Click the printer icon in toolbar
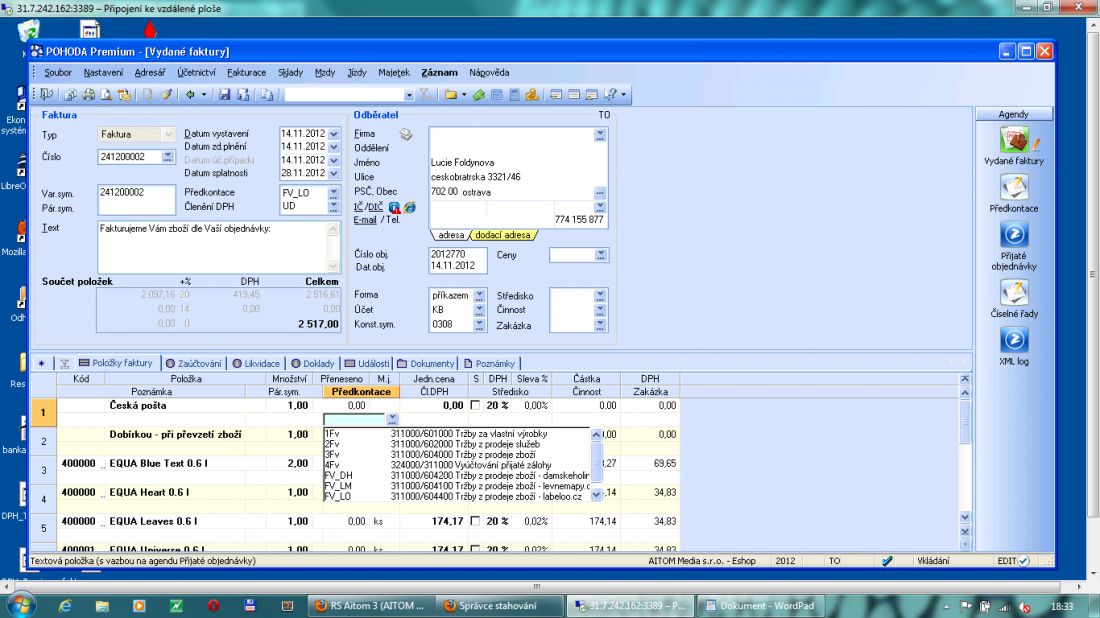This screenshot has width=1100, height=618. pos(88,95)
